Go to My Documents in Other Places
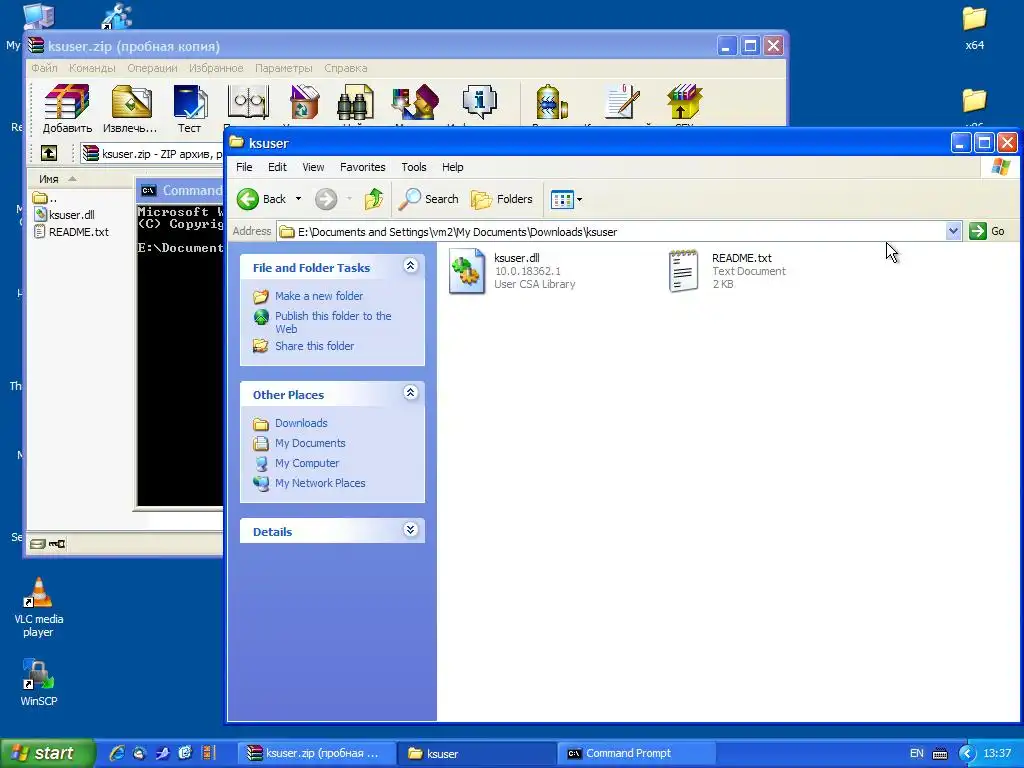1024x768 pixels. [x=310, y=443]
